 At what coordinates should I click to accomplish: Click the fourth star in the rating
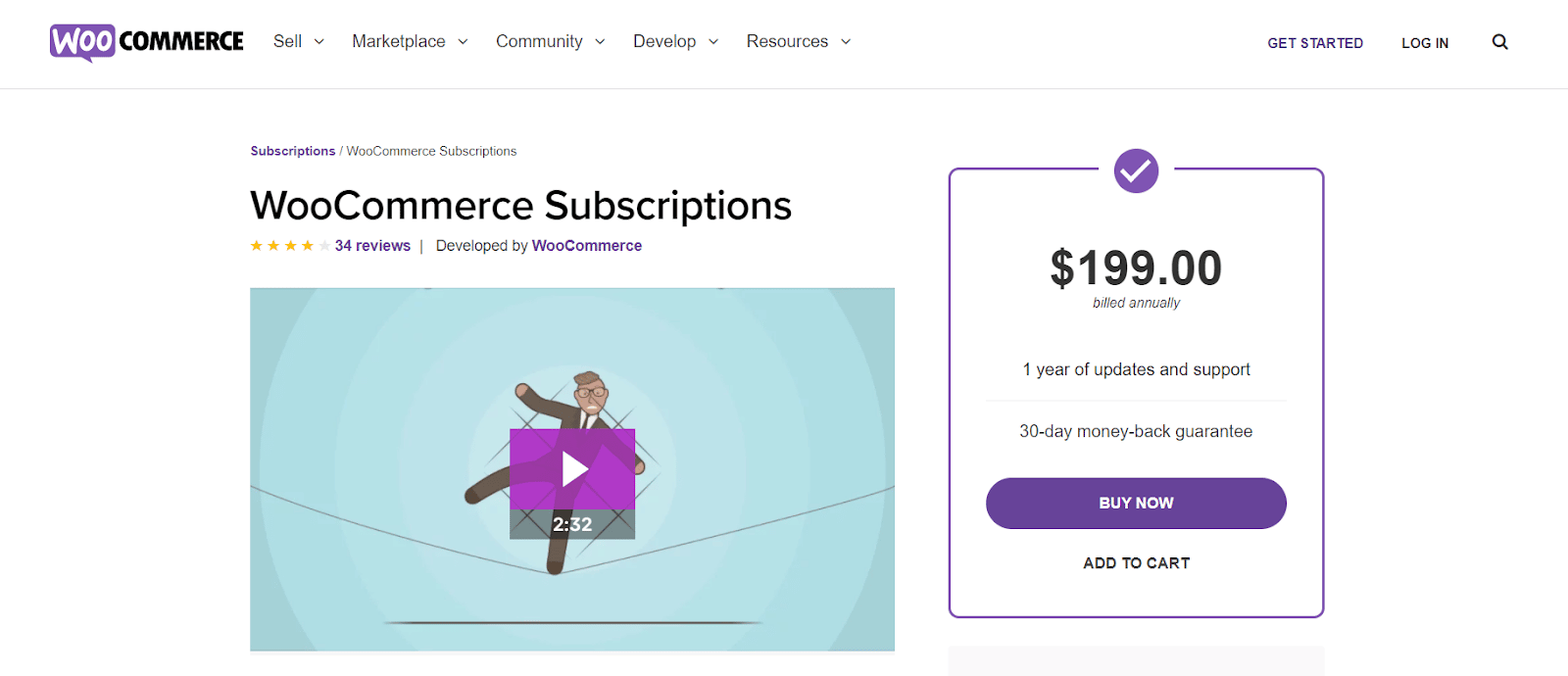coord(306,245)
